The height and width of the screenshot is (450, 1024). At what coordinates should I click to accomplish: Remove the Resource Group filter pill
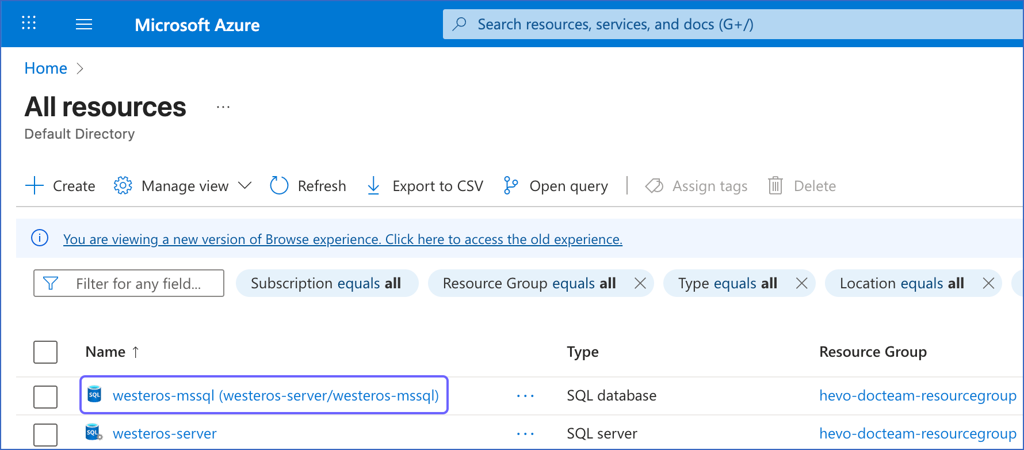point(640,283)
